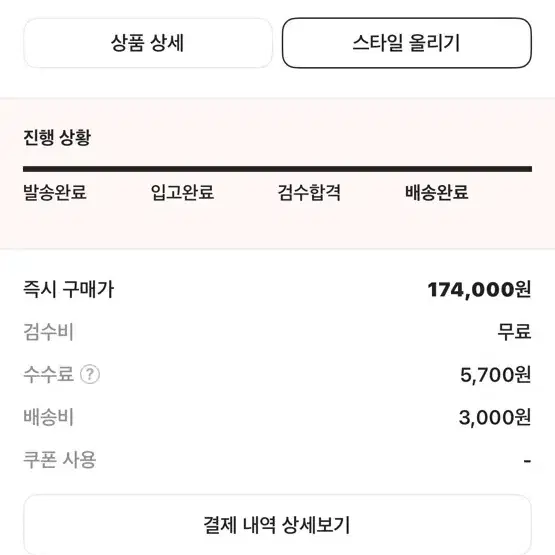Click the 수수료 label text

[x=48, y=374]
